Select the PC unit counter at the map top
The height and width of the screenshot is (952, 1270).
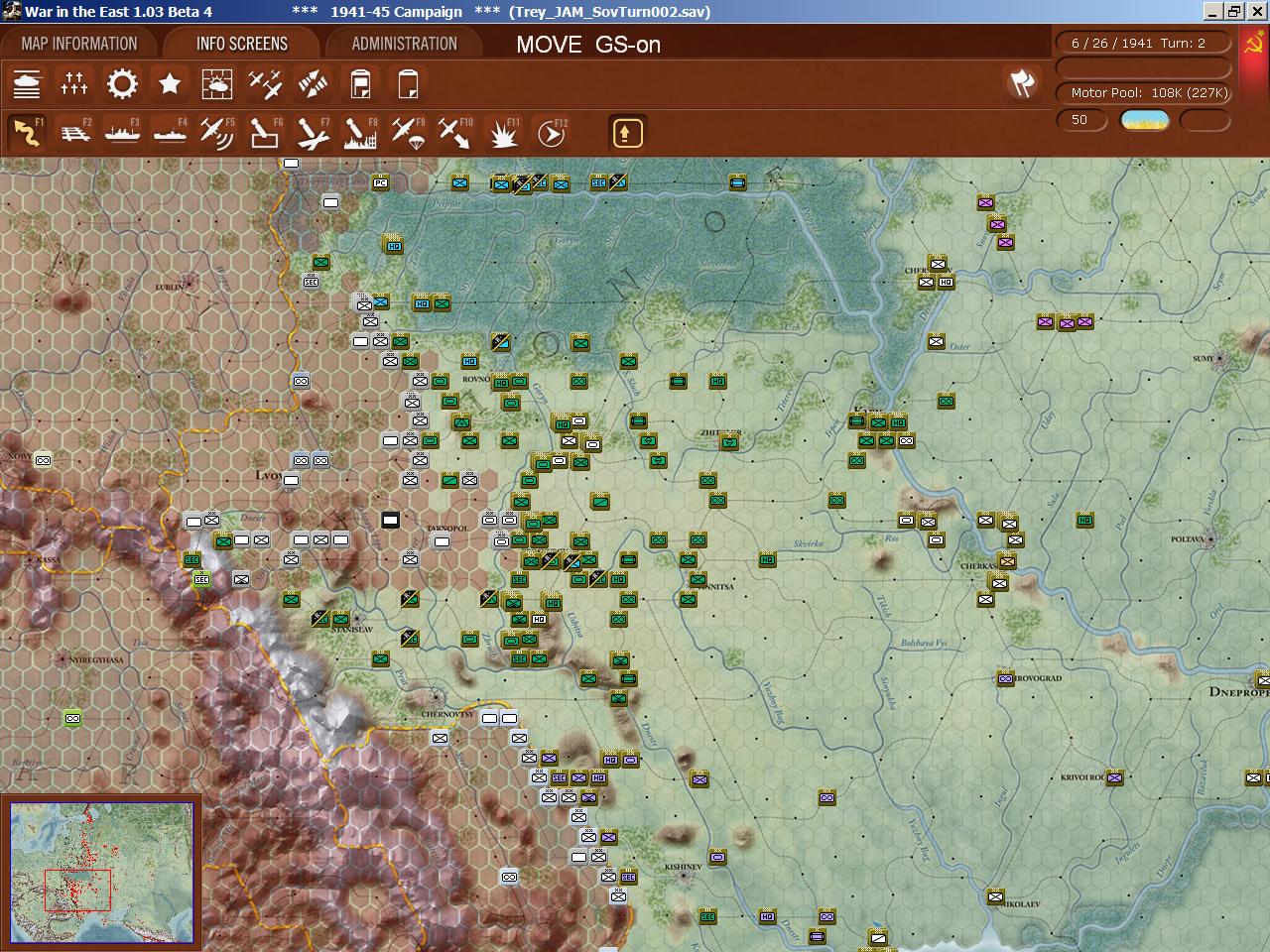pyautogui.click(x=380, y=182)
